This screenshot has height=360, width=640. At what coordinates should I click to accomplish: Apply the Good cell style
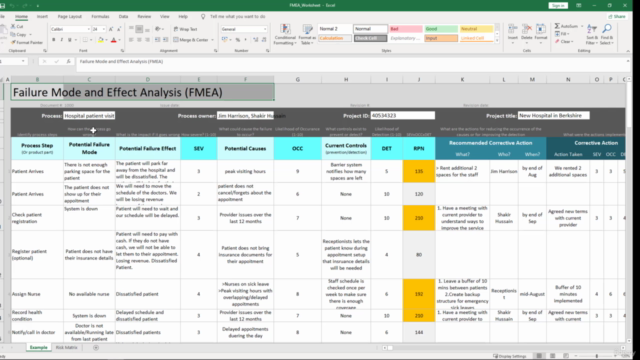click(x=441, y=29)
